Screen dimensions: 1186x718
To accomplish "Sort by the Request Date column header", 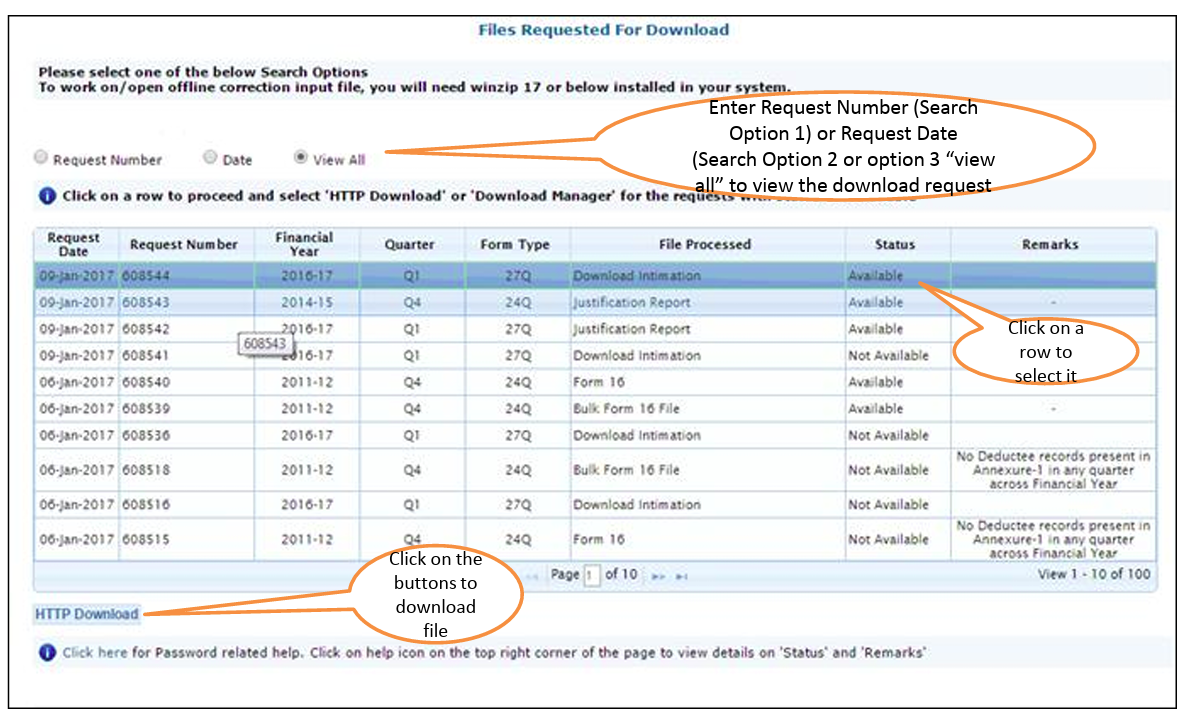I will coord(74,244).
